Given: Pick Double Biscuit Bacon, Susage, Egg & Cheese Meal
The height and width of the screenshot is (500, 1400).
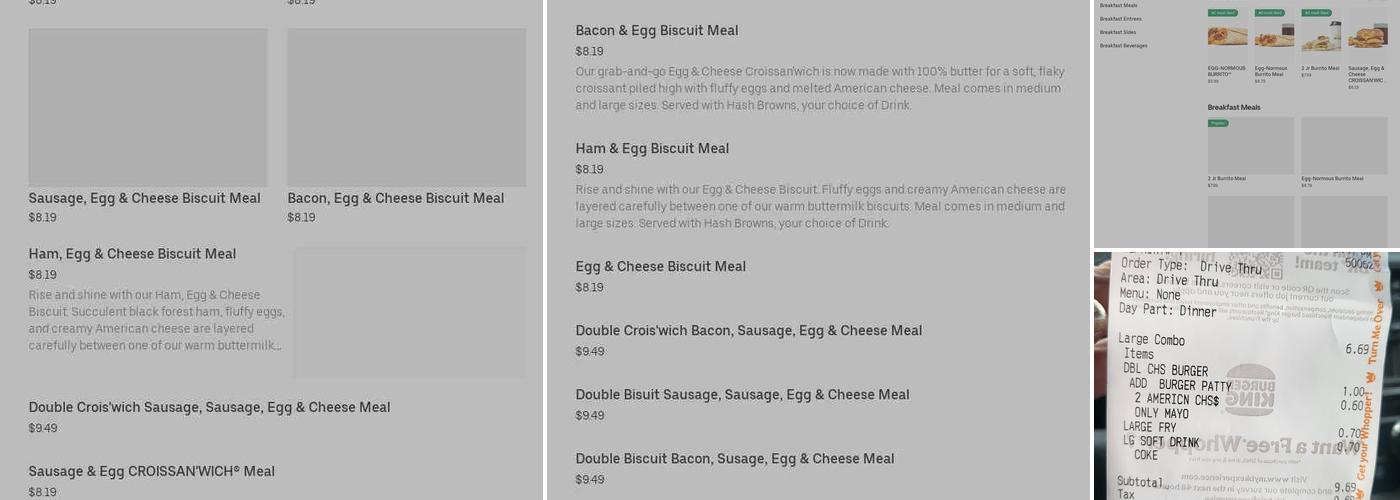Looking at the screenshot, I should tap(734, 459).
